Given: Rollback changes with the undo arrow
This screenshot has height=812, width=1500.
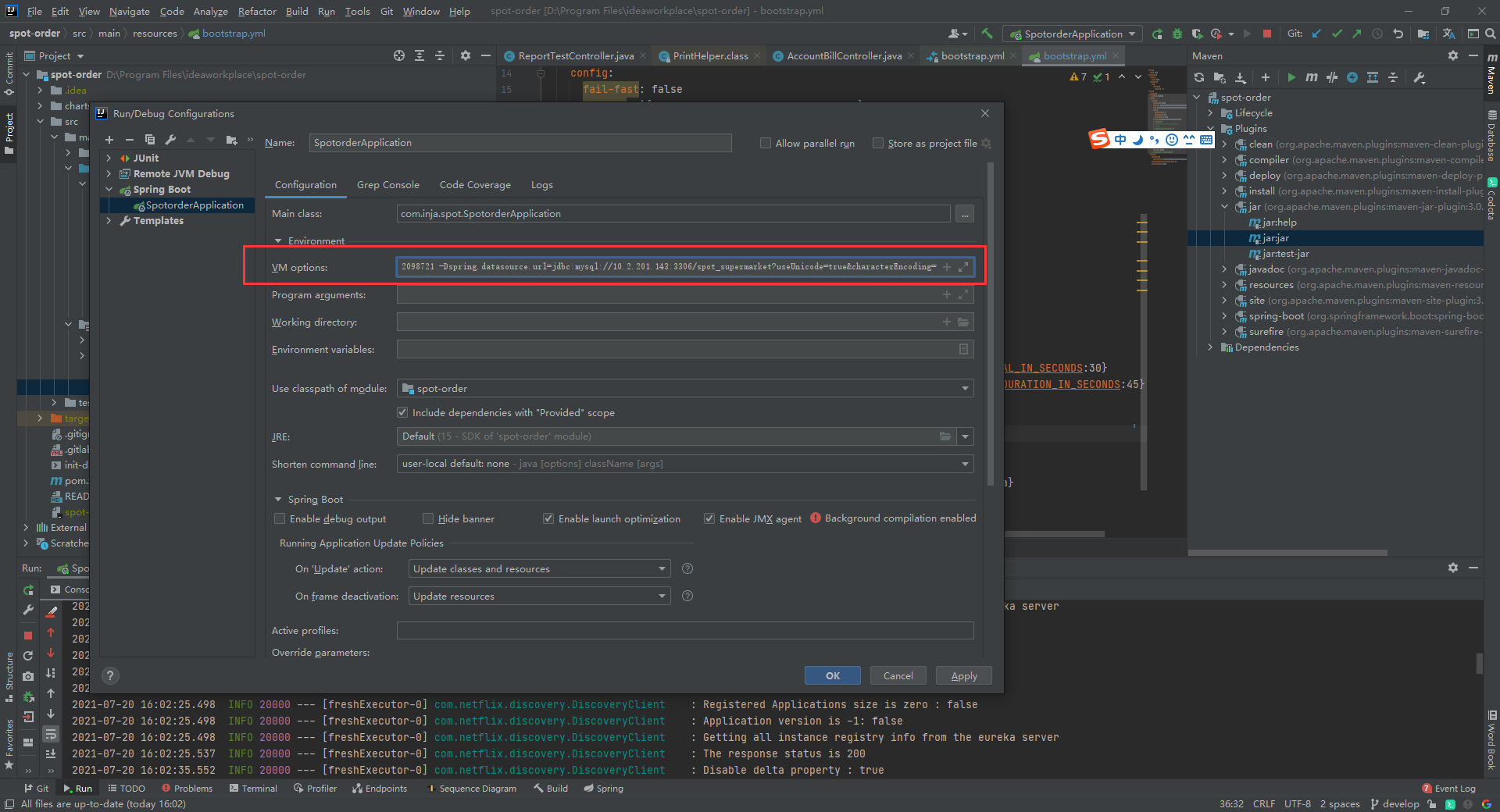Looking at the screenshot, I should (x=1398, y=34).
